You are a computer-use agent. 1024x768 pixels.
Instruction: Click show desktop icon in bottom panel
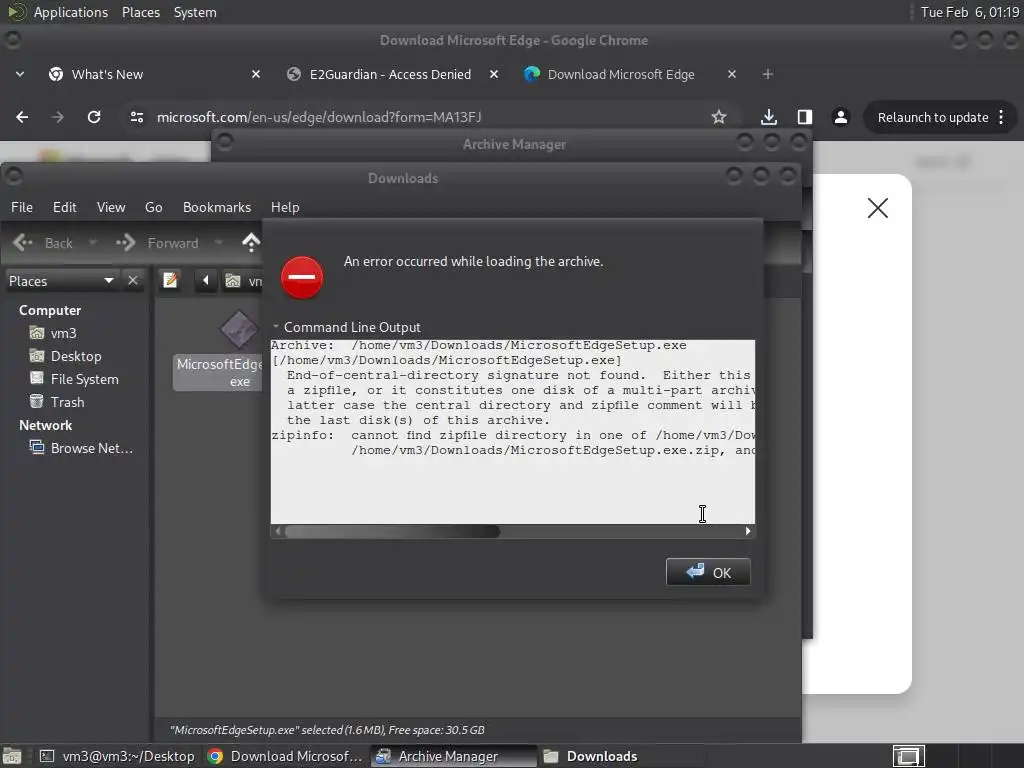point(12,756)
